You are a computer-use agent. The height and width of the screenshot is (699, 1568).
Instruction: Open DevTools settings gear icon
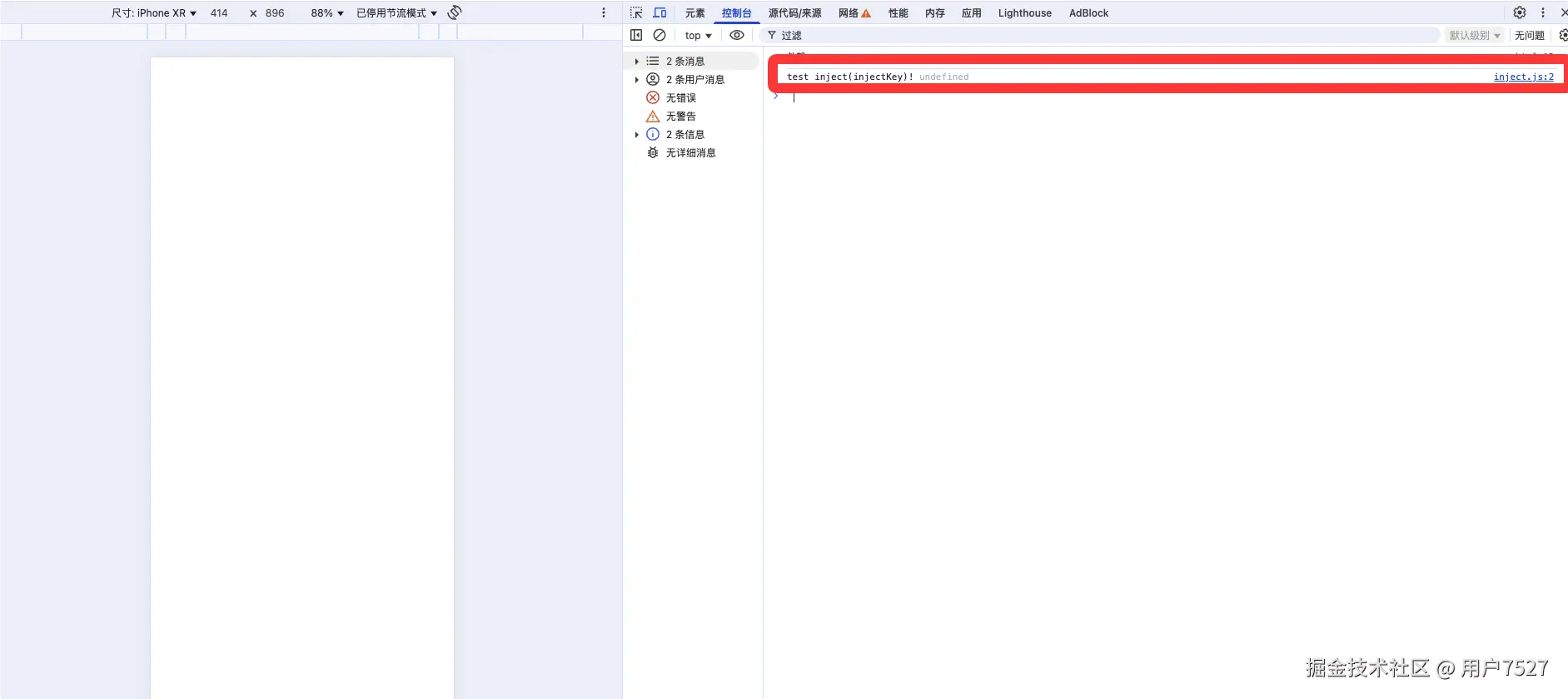click(1520, 12)
